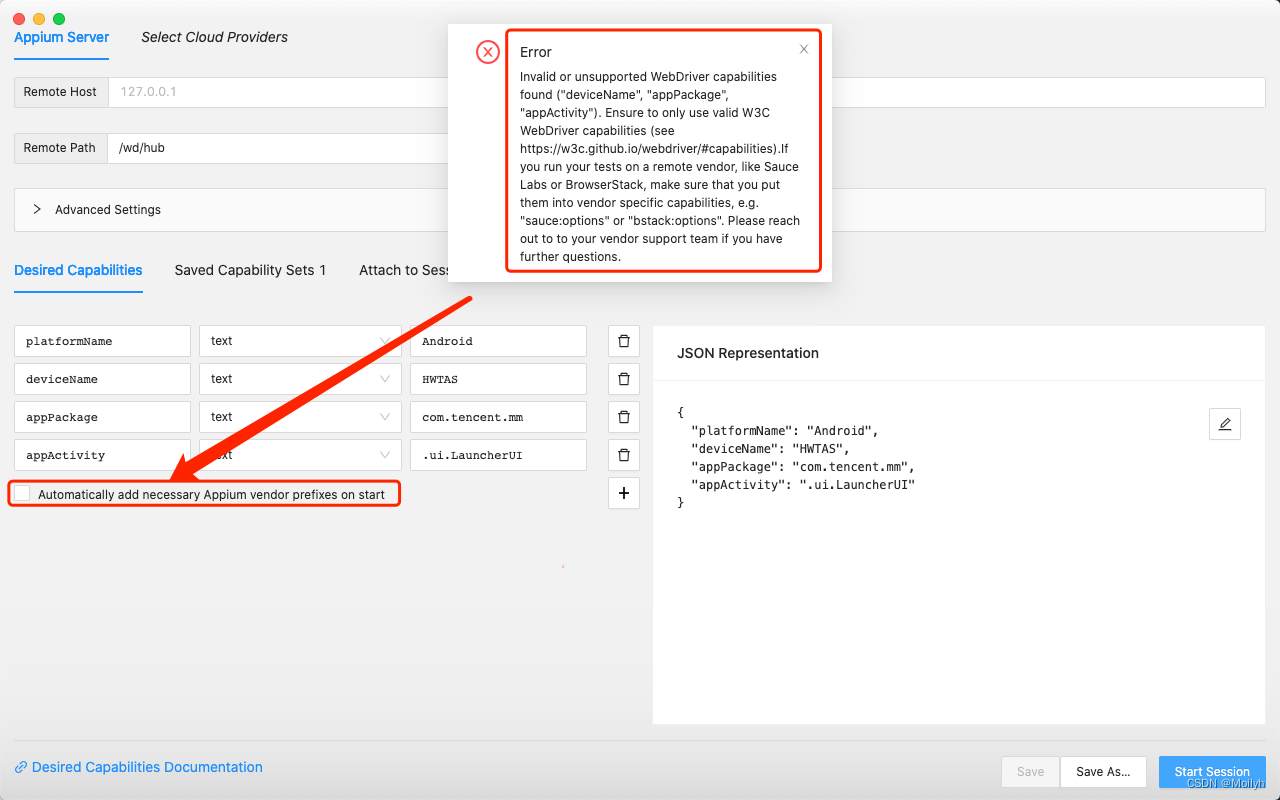
Task: Edit the com.tencent.mm value field
Action: pyautogui.click(x=498, y=417)
